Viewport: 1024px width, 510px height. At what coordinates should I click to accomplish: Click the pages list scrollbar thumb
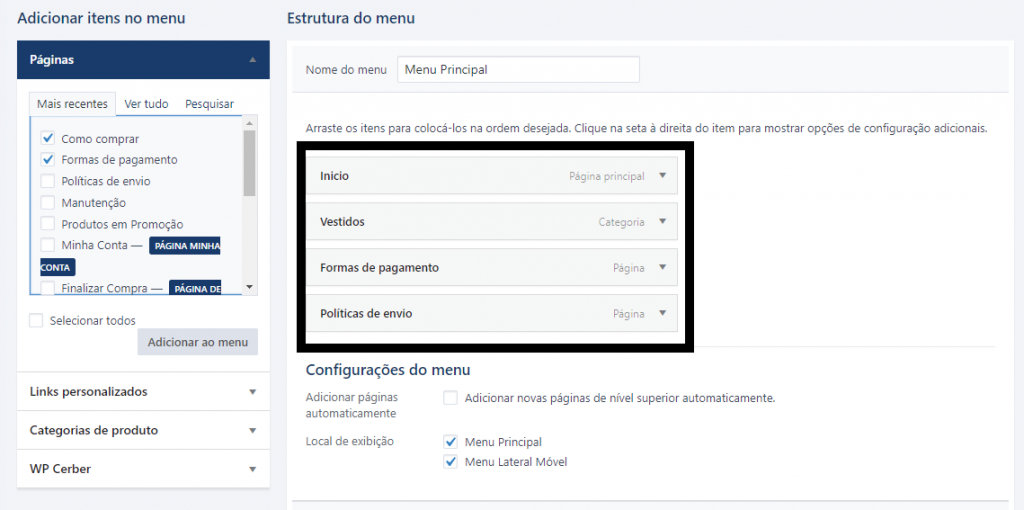(x=249, y=163)
